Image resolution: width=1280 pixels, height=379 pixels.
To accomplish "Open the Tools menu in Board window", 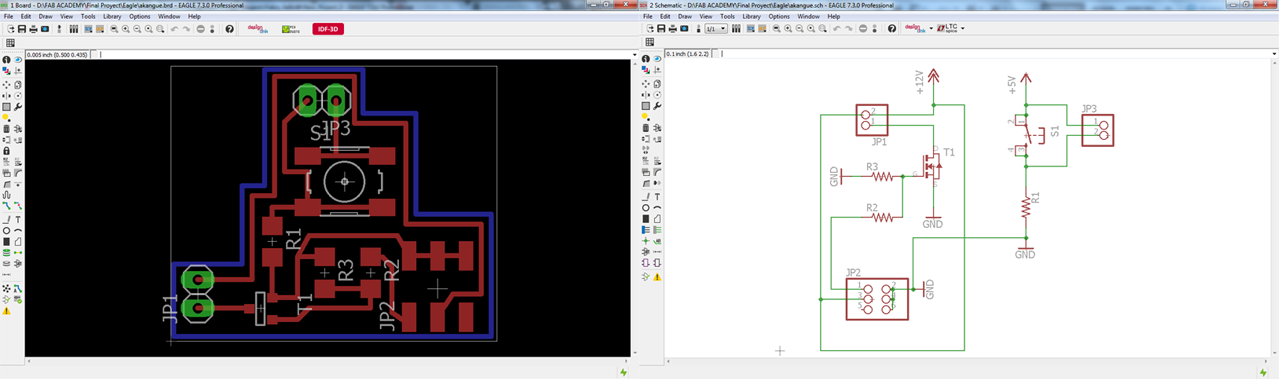I will 88,16.
